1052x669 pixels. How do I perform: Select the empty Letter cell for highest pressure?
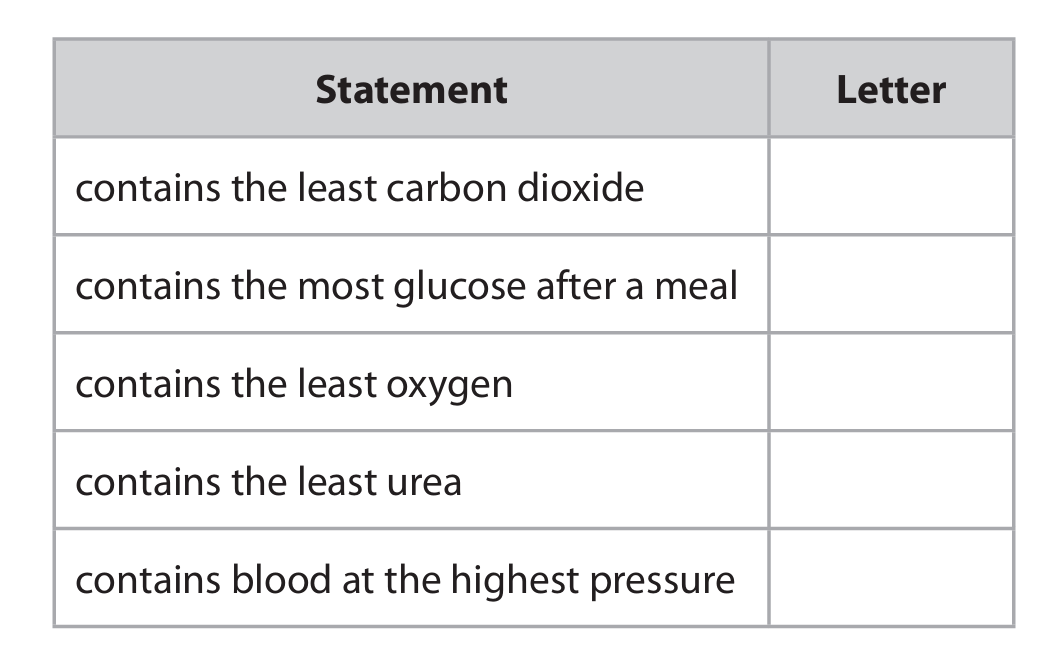point(890,579)
